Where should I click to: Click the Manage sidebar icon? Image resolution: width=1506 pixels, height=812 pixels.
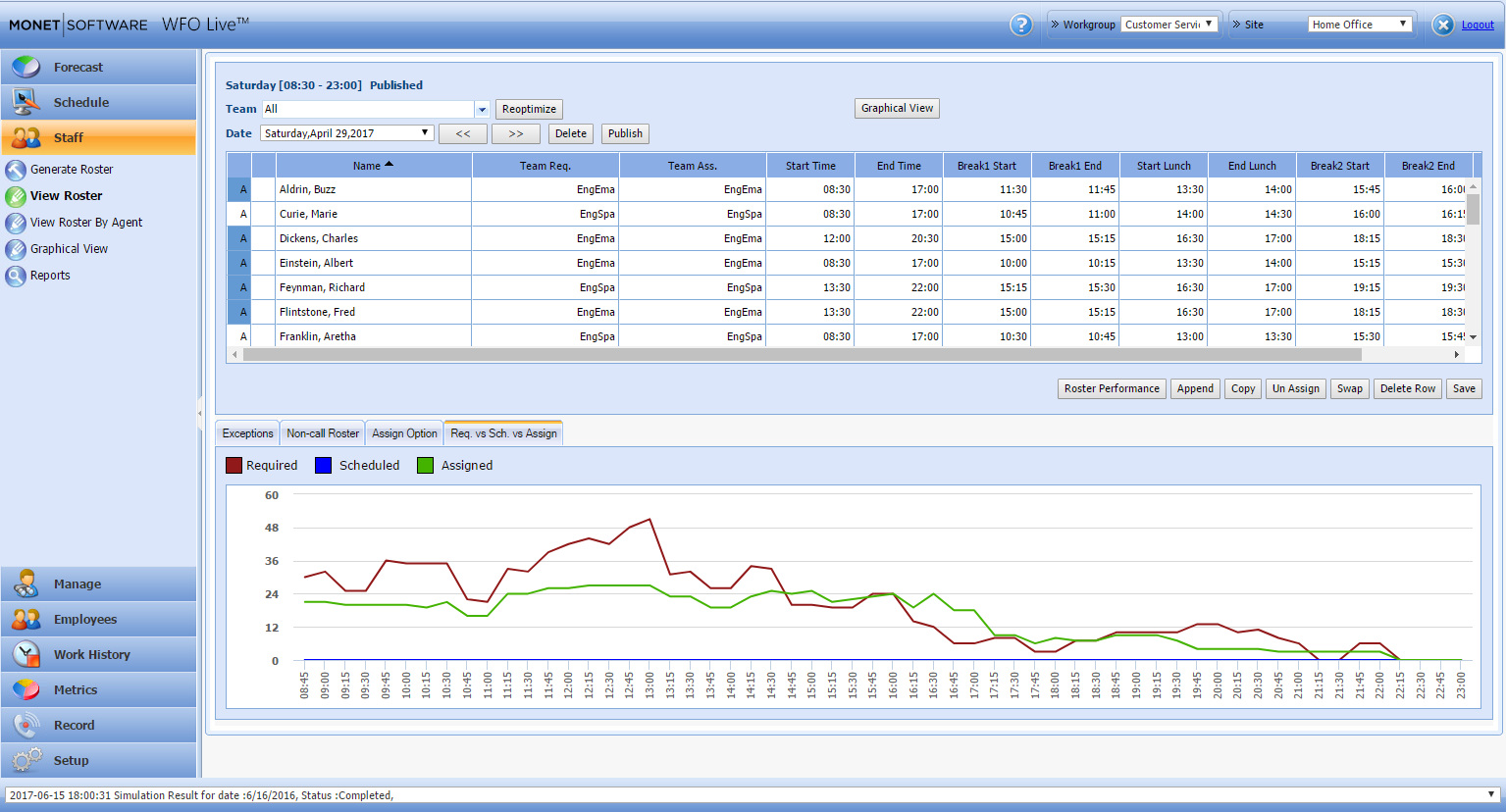[26, 584]
